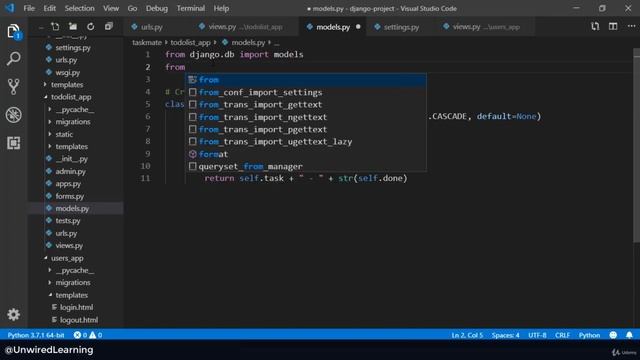Open tests.py in the file tree
The height and width of the screenshot is (360, 640).
pos(68,221)
